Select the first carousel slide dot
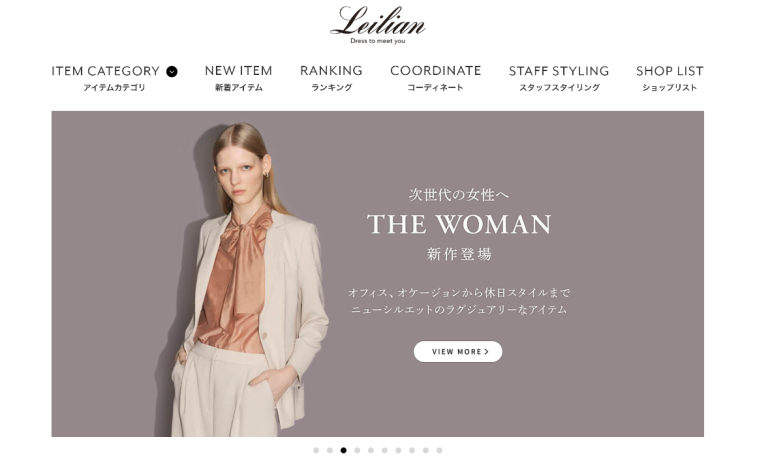770x467 pixels. [316, 450]
